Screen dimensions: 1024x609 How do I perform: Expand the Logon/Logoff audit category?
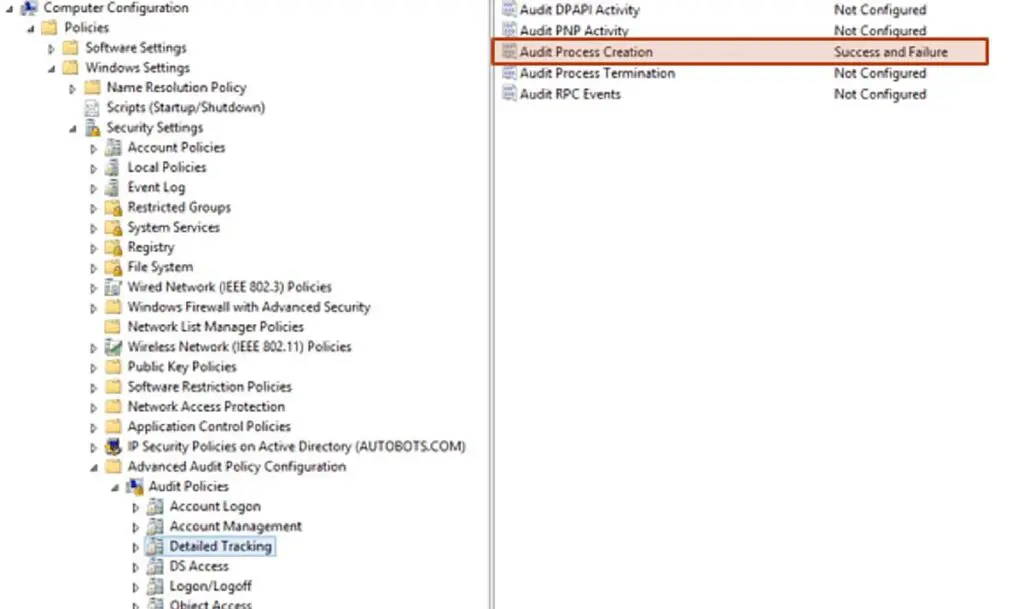coord(137,586)
